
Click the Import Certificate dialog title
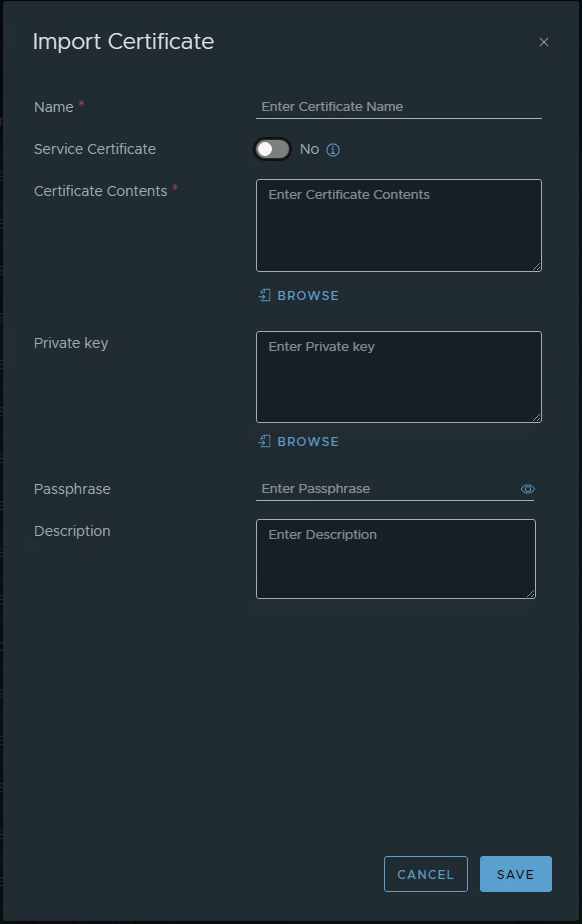pos(123,42)
